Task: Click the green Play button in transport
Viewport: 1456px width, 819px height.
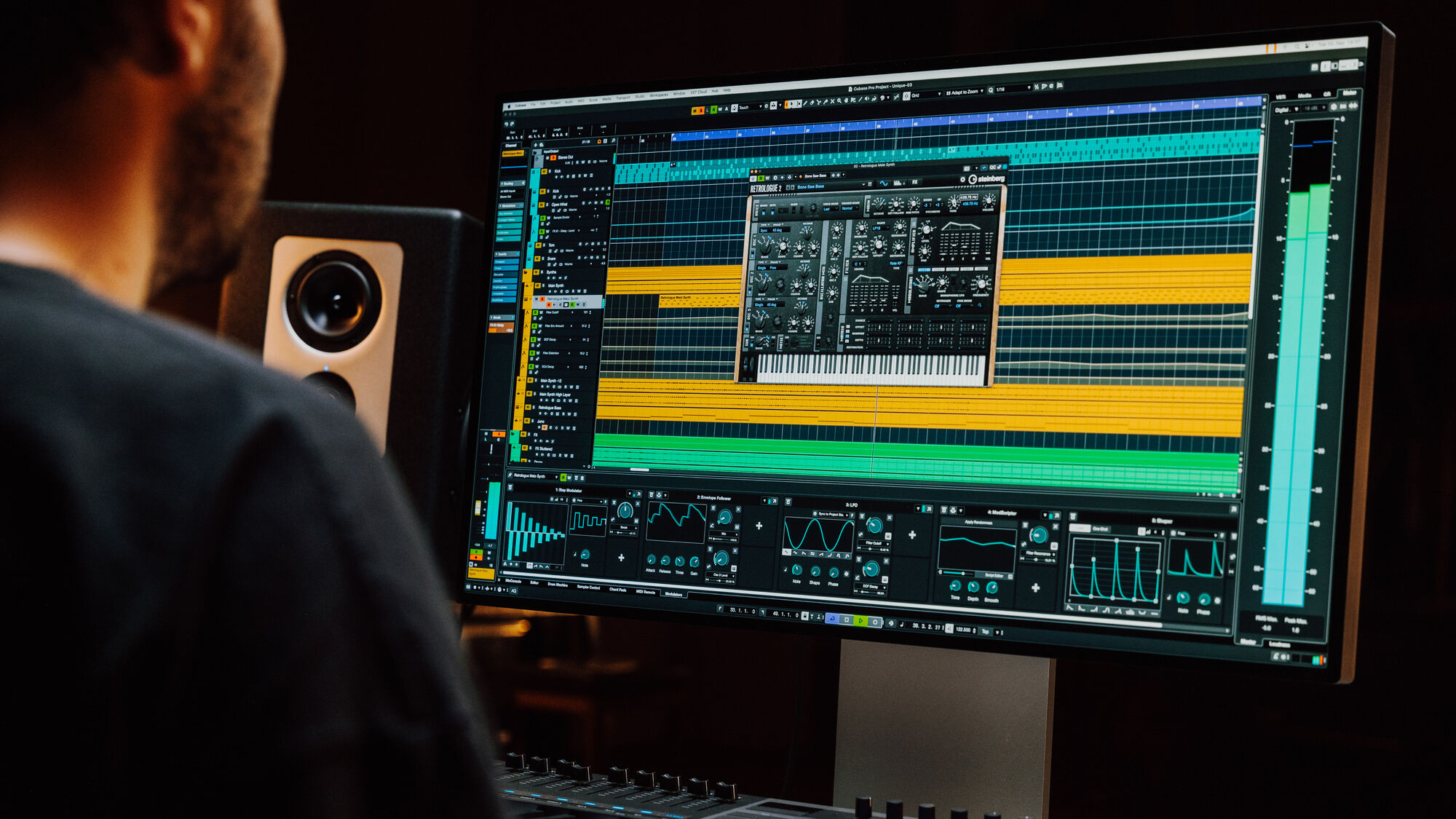Action: coord(860,621)
